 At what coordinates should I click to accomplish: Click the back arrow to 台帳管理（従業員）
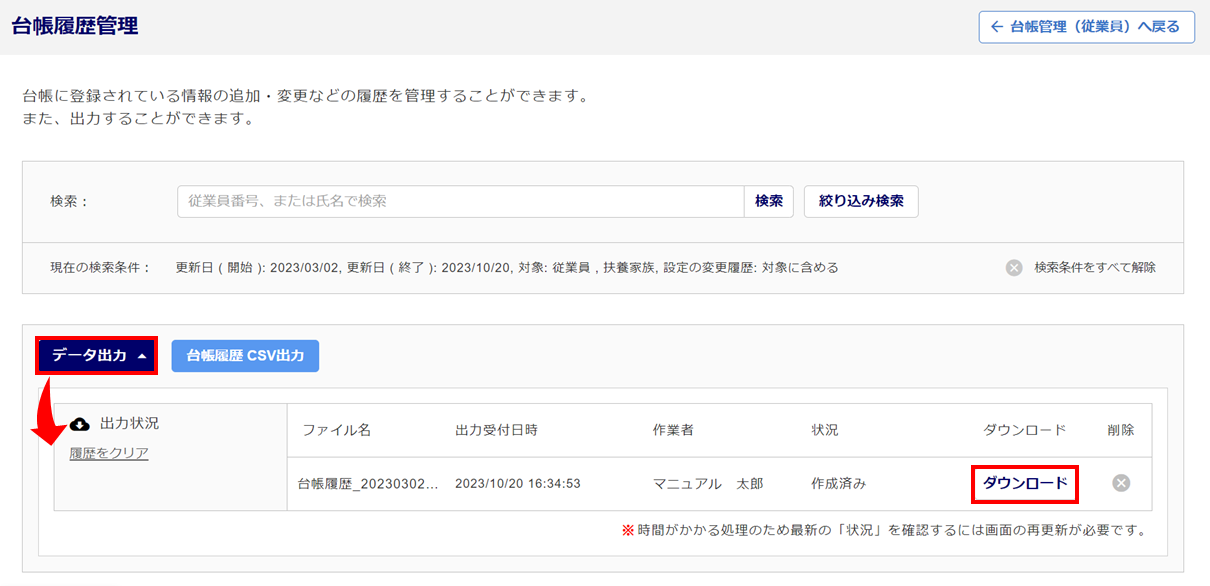(x=996, y=27)
